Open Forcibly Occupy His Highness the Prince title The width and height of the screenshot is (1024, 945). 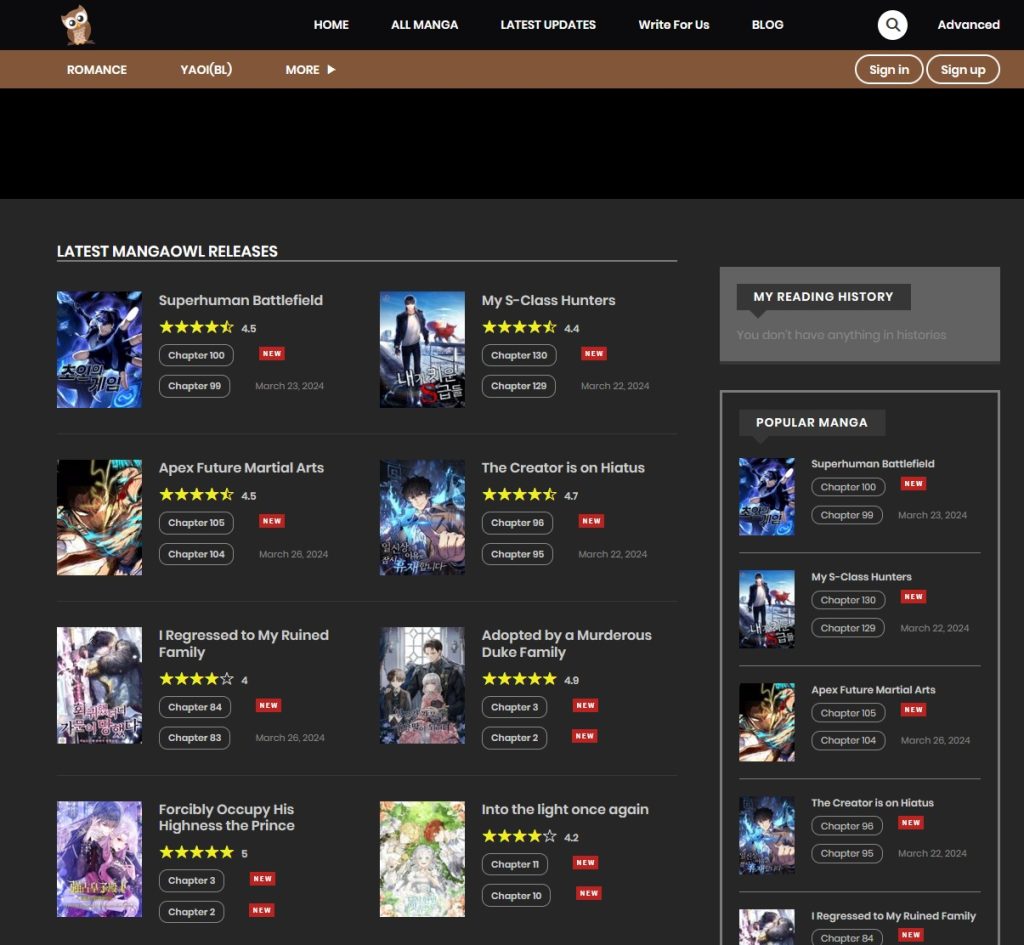(227, 817)
